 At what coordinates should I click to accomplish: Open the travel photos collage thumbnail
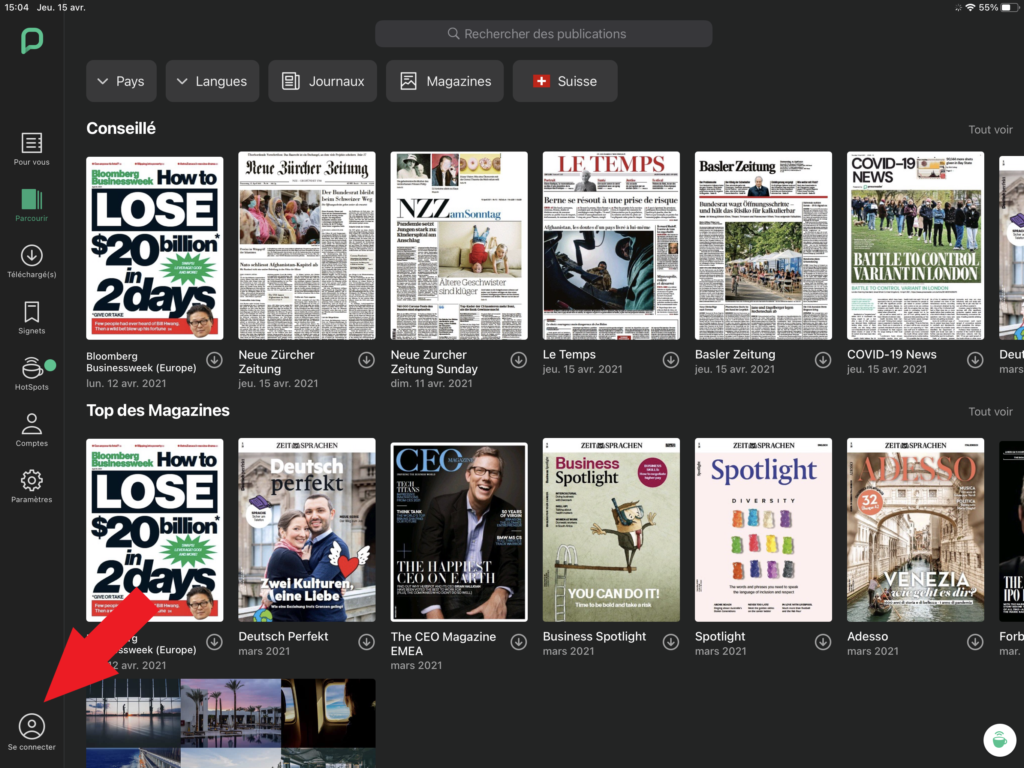[x=231, y=723]
